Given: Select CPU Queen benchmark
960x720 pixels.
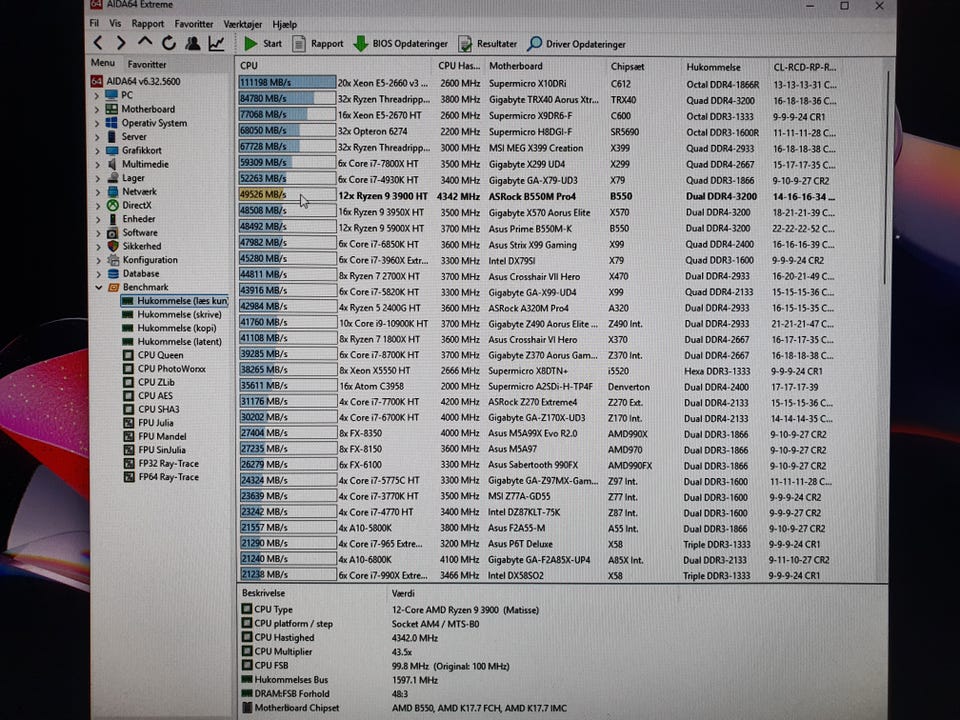Looking at the screenshot, I should tap(154, 355).
